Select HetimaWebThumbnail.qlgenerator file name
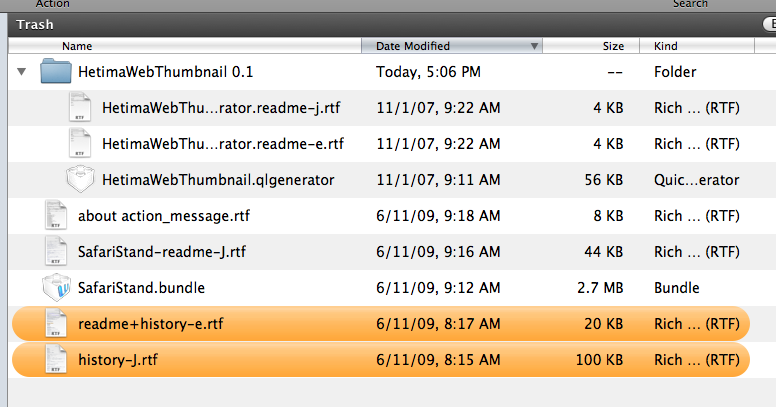Image resolution: width=776 pixels, height=407 pixels. coord(218,180)
